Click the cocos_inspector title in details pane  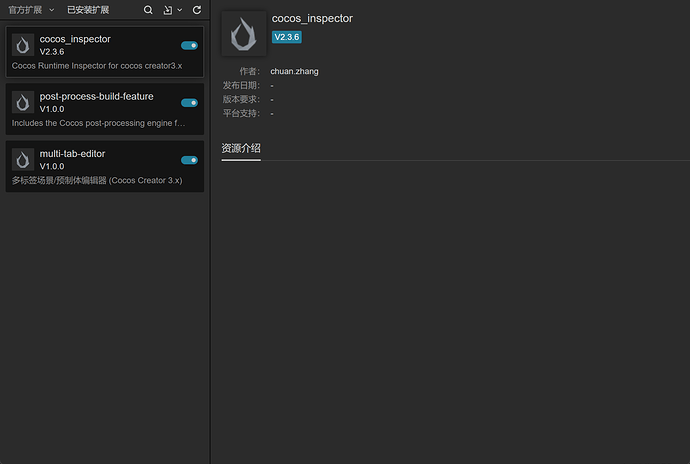[312, 18]
